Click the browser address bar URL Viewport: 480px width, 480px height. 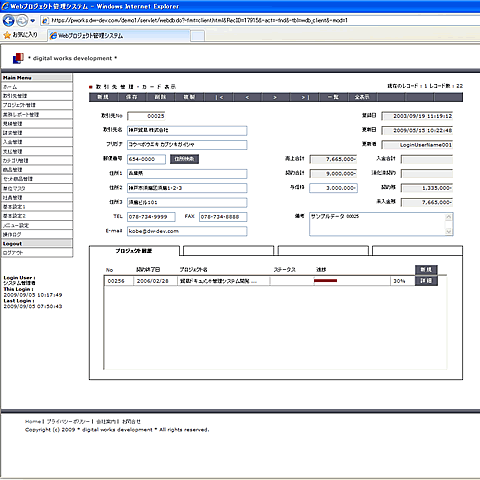click(x=199, y=20)
